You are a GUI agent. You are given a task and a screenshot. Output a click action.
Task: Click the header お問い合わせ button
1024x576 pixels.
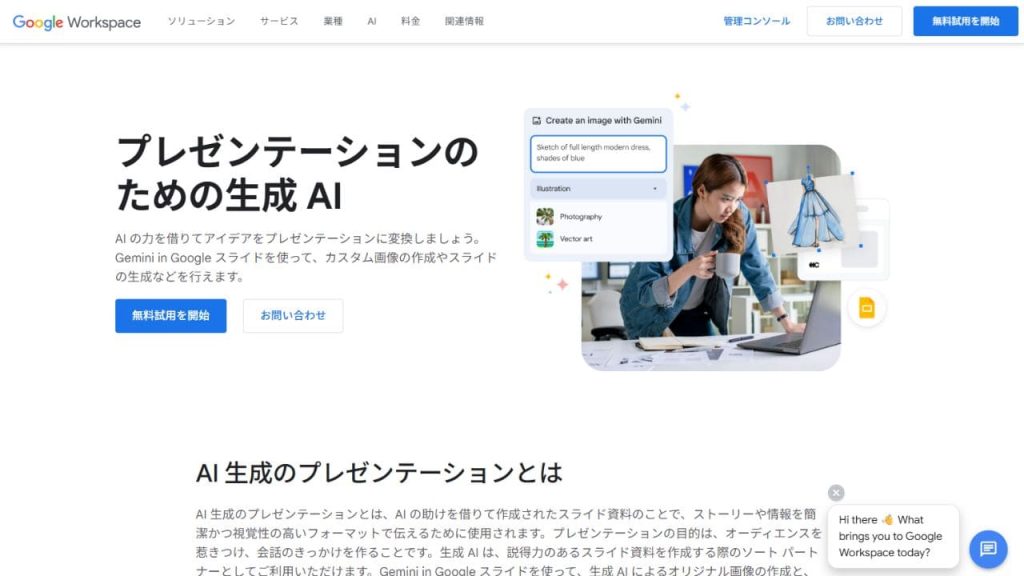pyautogui.click(x=854, y=22)
